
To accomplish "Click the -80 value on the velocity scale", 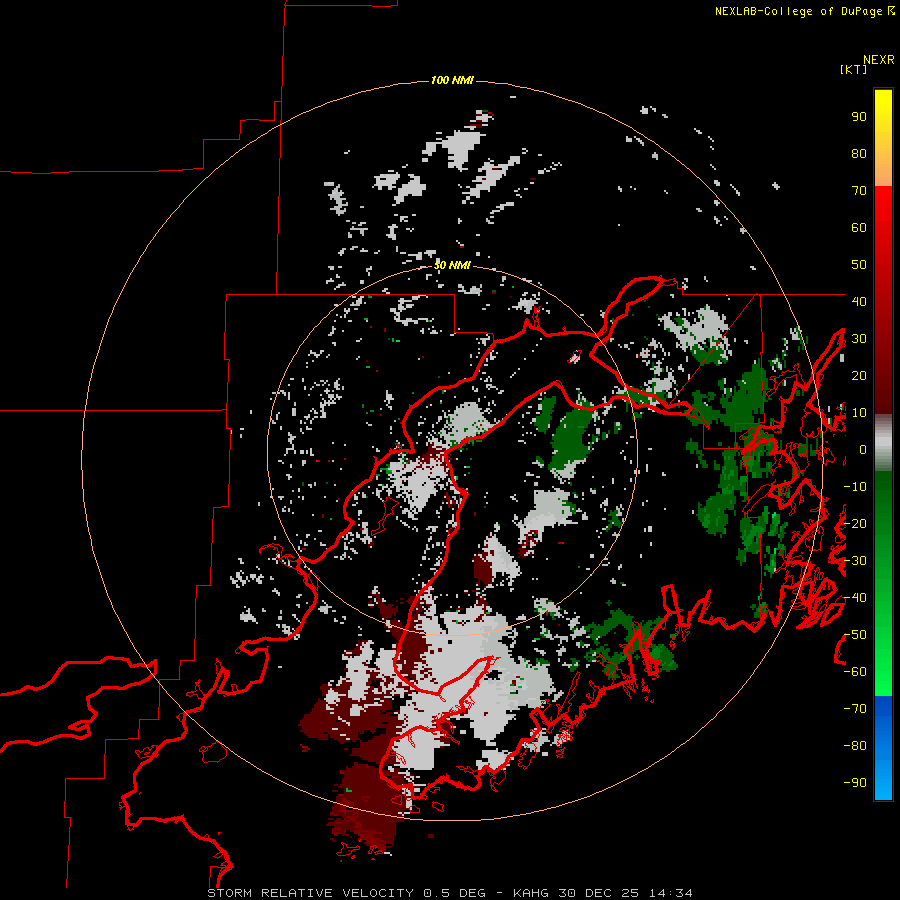I will tap(855, 746).
